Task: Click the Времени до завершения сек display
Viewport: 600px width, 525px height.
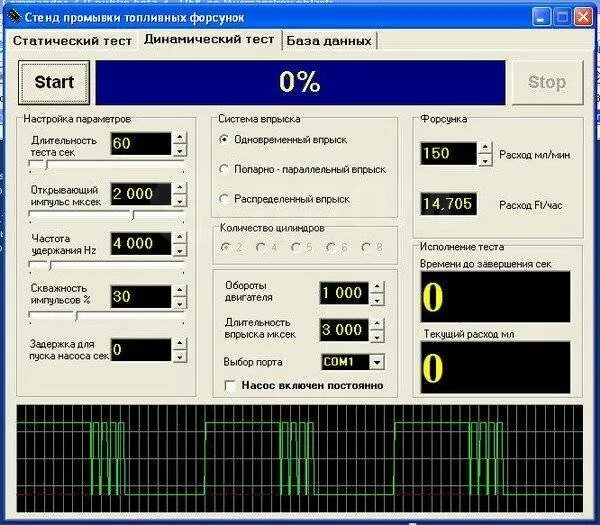Action: tap(495, 297)
